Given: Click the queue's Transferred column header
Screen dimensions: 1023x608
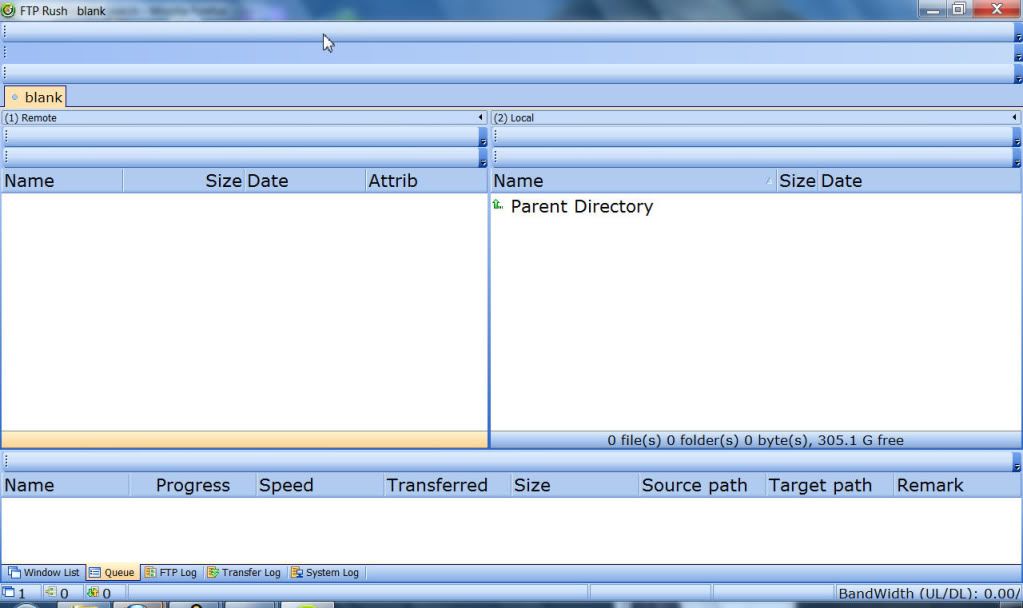Looking at the screenshot, I should [447, 485].
